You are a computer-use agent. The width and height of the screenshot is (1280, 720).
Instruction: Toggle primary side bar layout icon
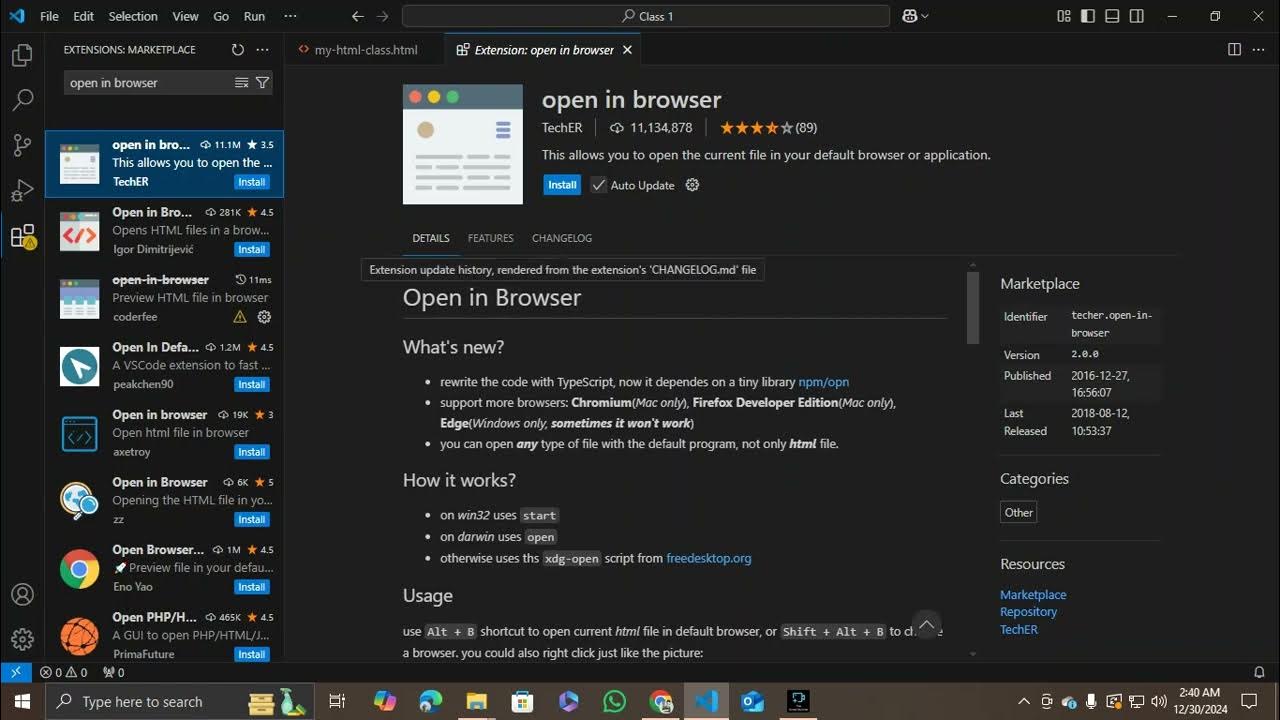[1087, 16]
